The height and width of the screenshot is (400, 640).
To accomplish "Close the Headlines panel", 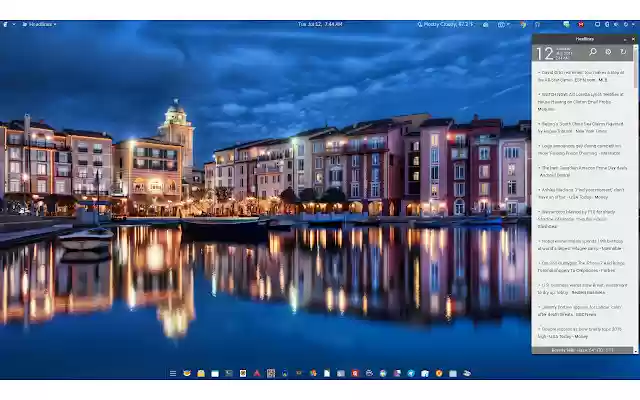I will point(633,39).
